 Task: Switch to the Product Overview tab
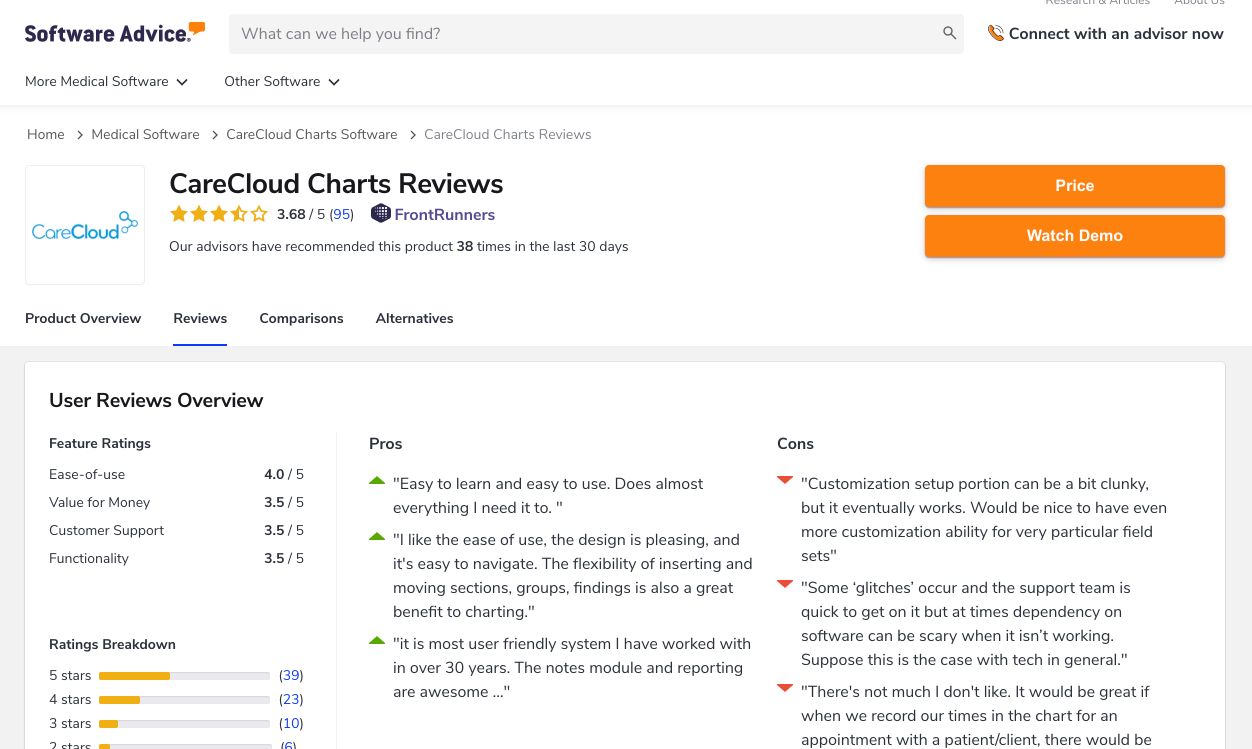(83, 319)
